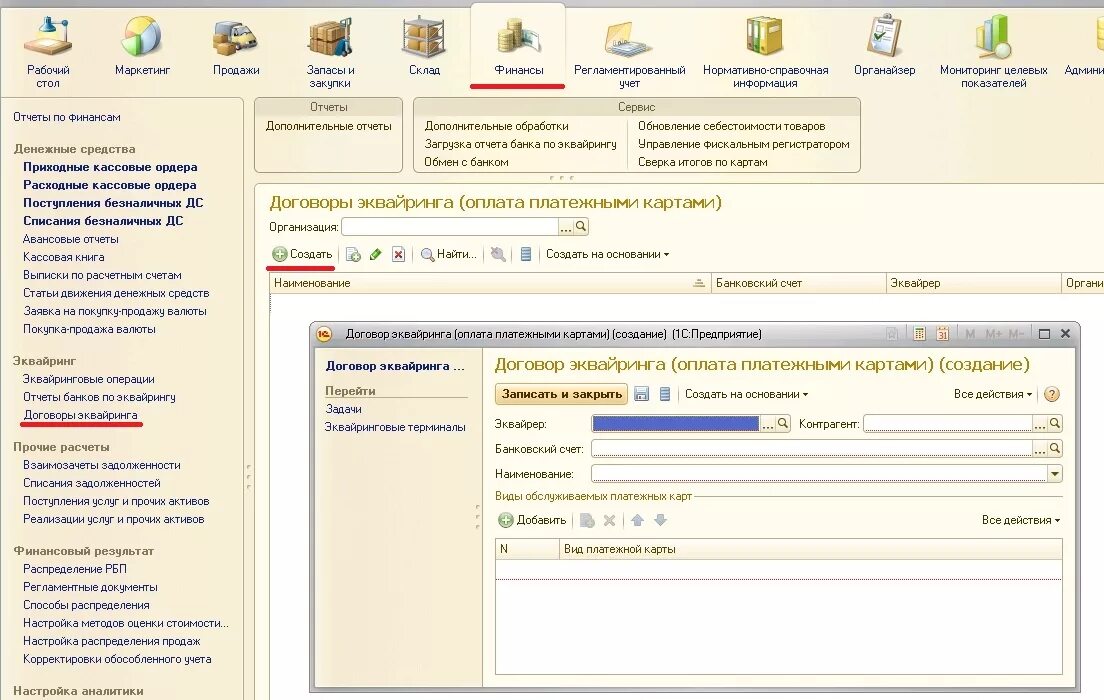Viewport: 1104px width, 700px height.
Task: Open Расходные кассовые ордера
Action: [110, 185]
